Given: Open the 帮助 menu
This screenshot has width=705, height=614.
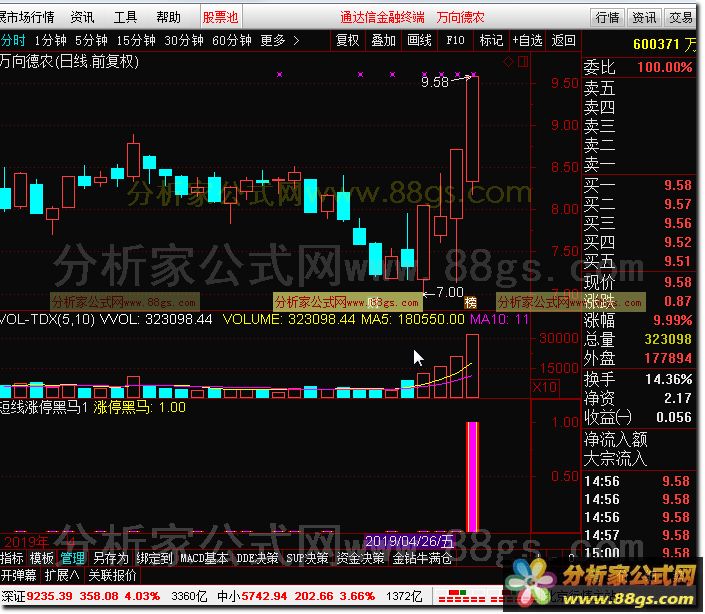Looking at the screenshot, I should tap(169, 18).
